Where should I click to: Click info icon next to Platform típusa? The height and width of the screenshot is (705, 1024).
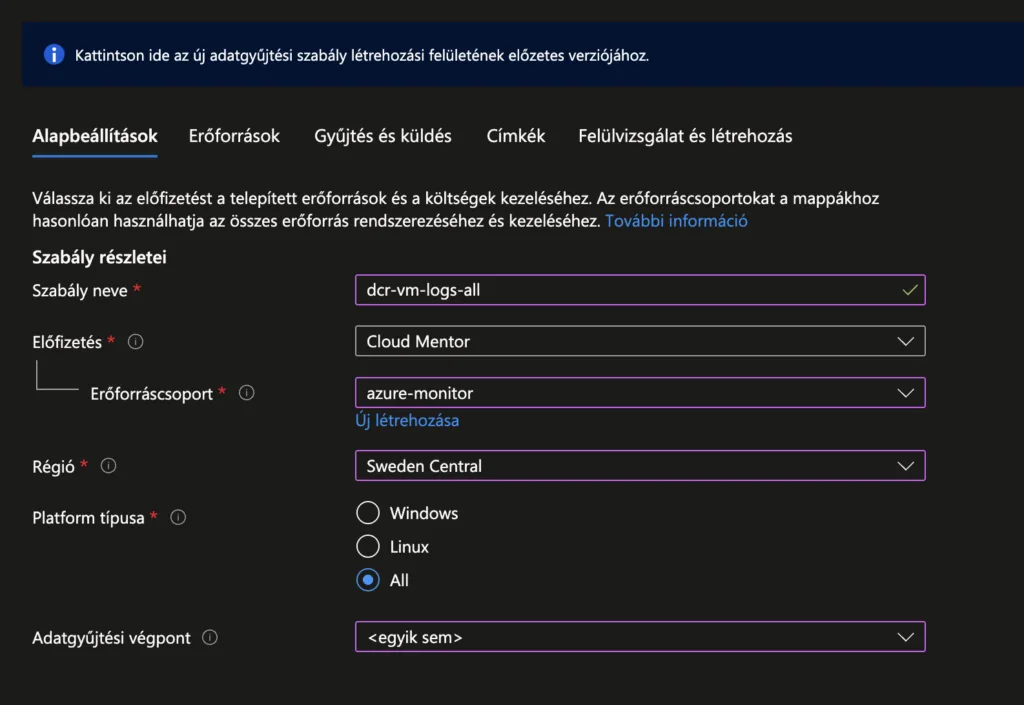pos(178,518)
